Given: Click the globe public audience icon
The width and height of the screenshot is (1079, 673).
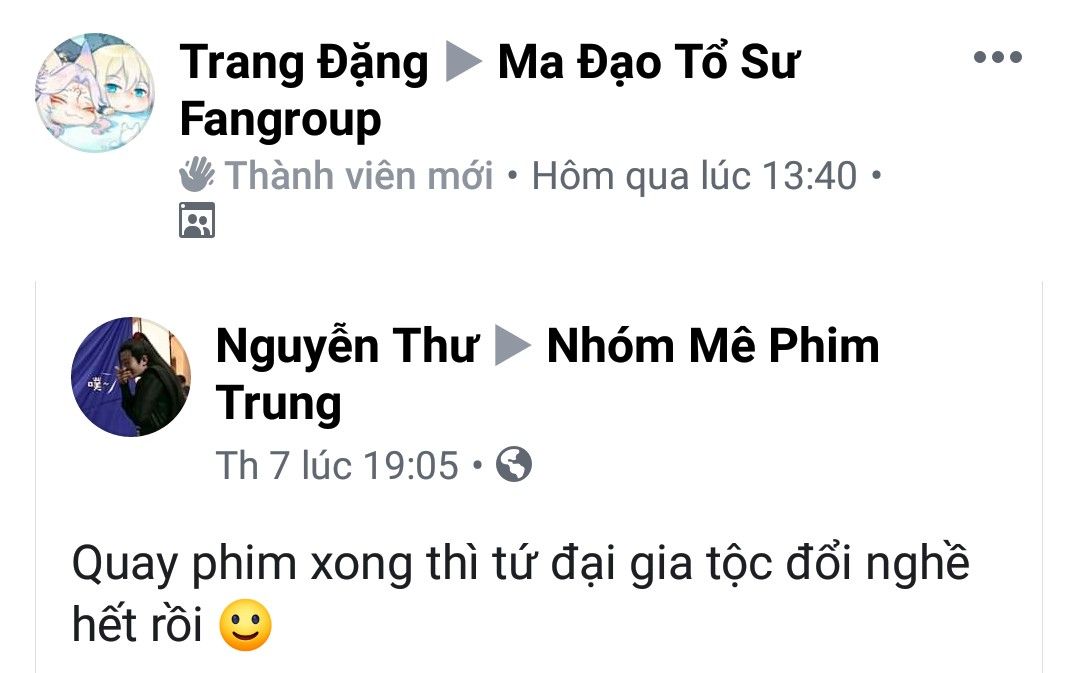Looking at the screenshot, I should coord(514,464).
